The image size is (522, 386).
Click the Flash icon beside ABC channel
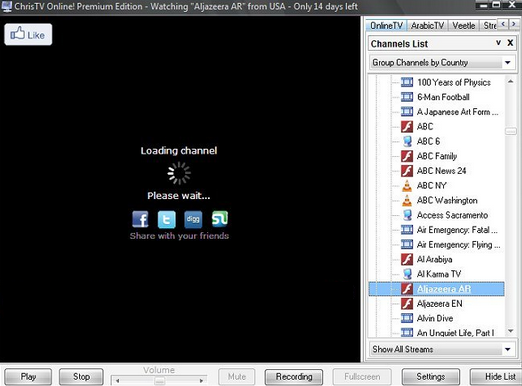tap(407, 126)
